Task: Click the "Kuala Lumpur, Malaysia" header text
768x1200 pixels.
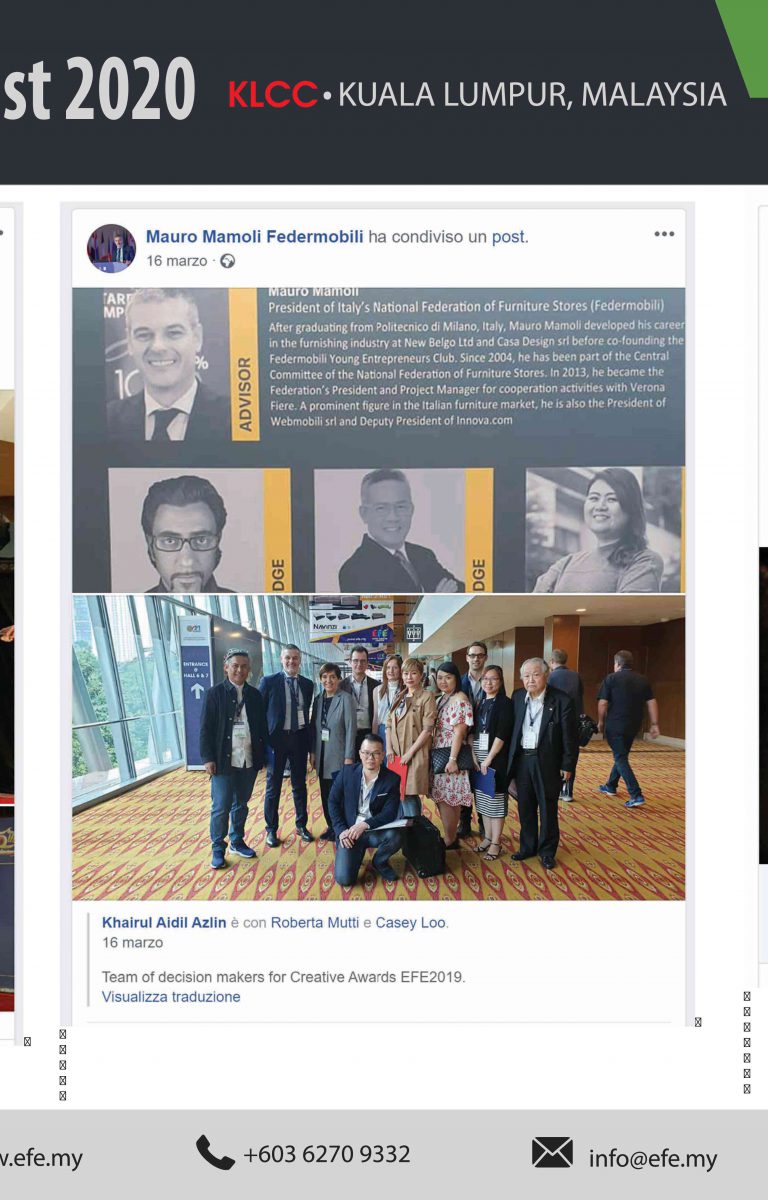Action: (532, 95)
